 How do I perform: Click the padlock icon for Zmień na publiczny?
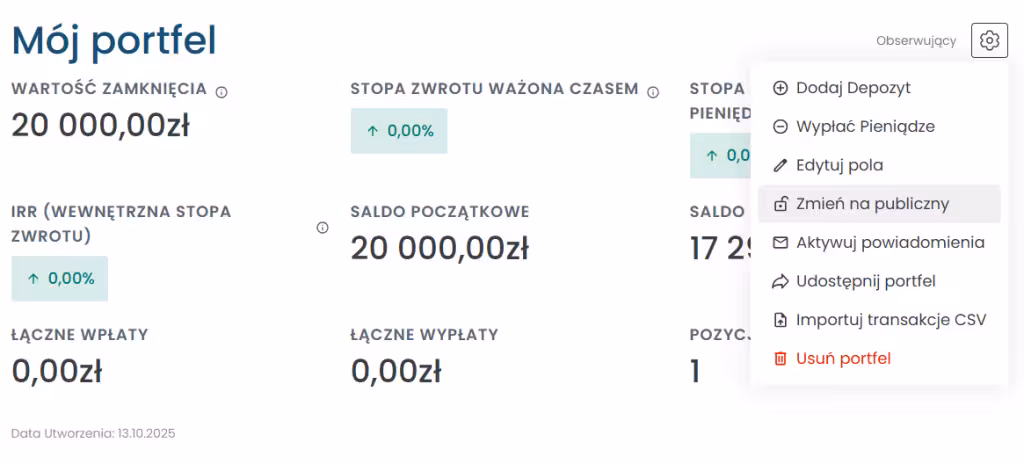click(x=781, y=204)
